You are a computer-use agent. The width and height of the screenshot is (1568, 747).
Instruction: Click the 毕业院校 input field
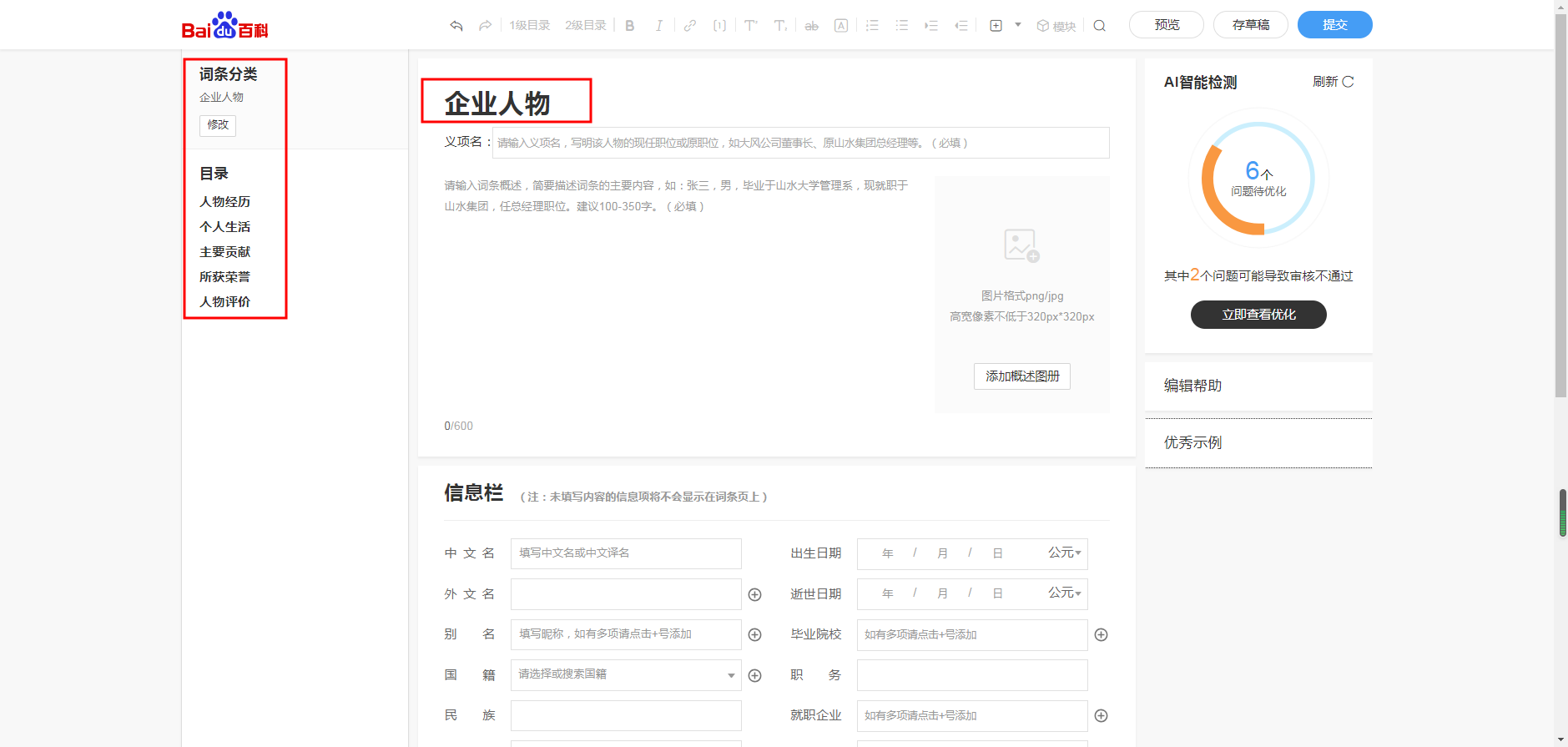click(972, 634)
